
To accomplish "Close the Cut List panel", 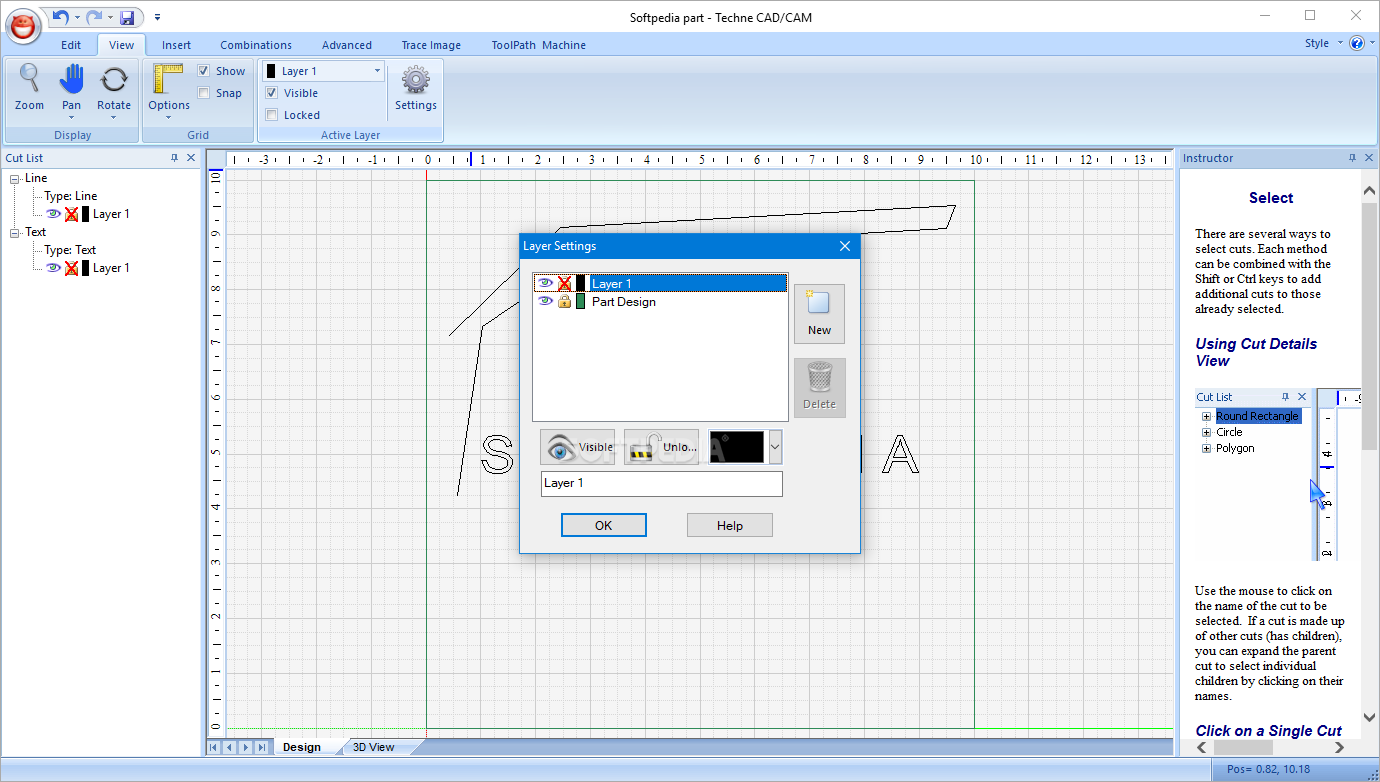I will (x=191, y=158).
